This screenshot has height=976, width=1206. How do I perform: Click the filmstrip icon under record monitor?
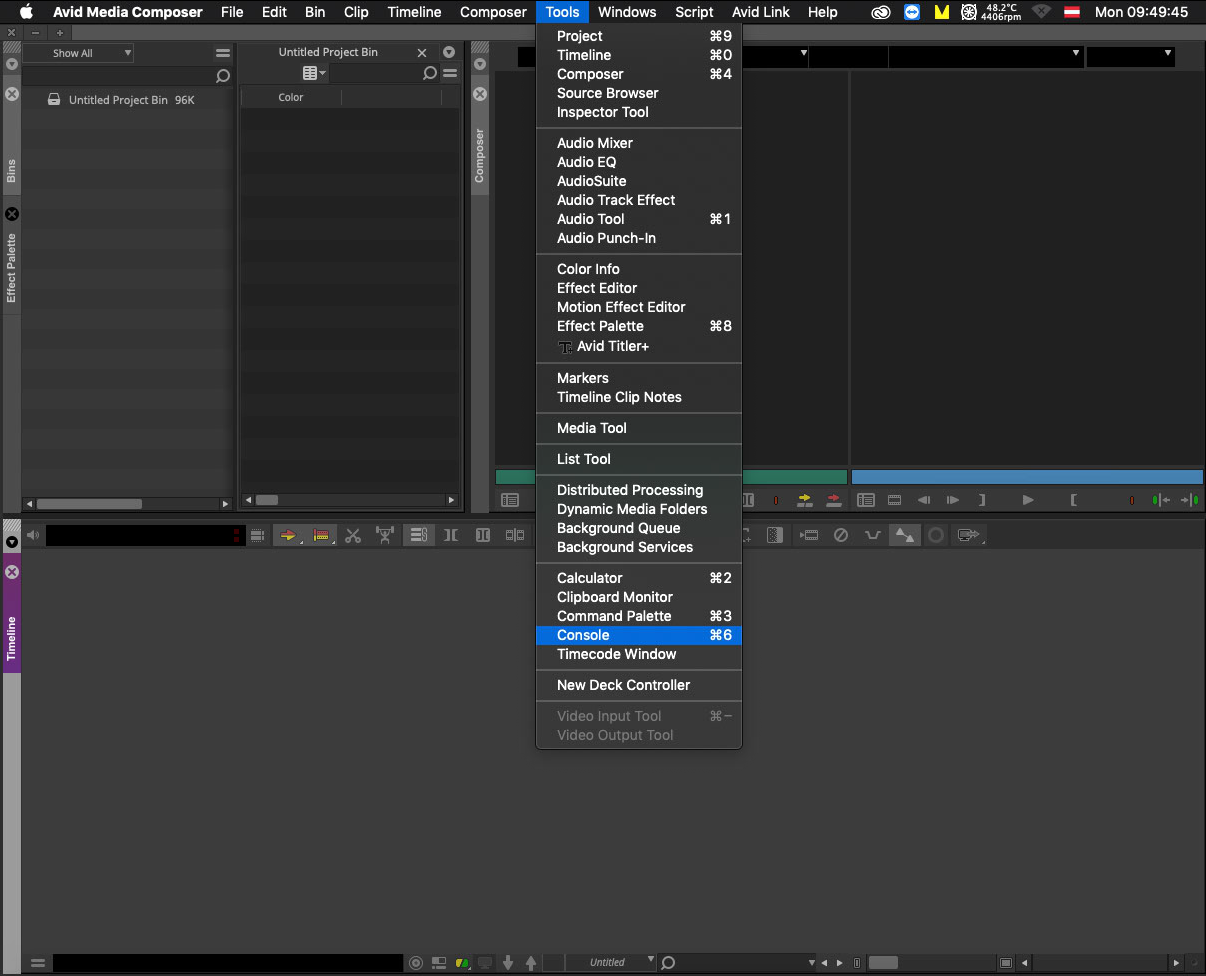894,500
